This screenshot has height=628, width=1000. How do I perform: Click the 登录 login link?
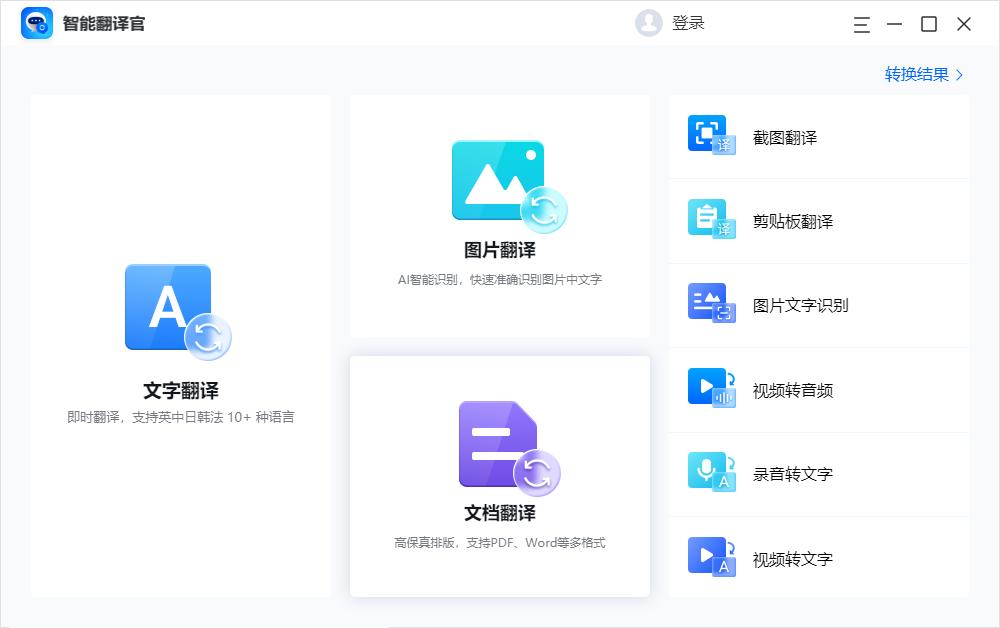point(689,22)
